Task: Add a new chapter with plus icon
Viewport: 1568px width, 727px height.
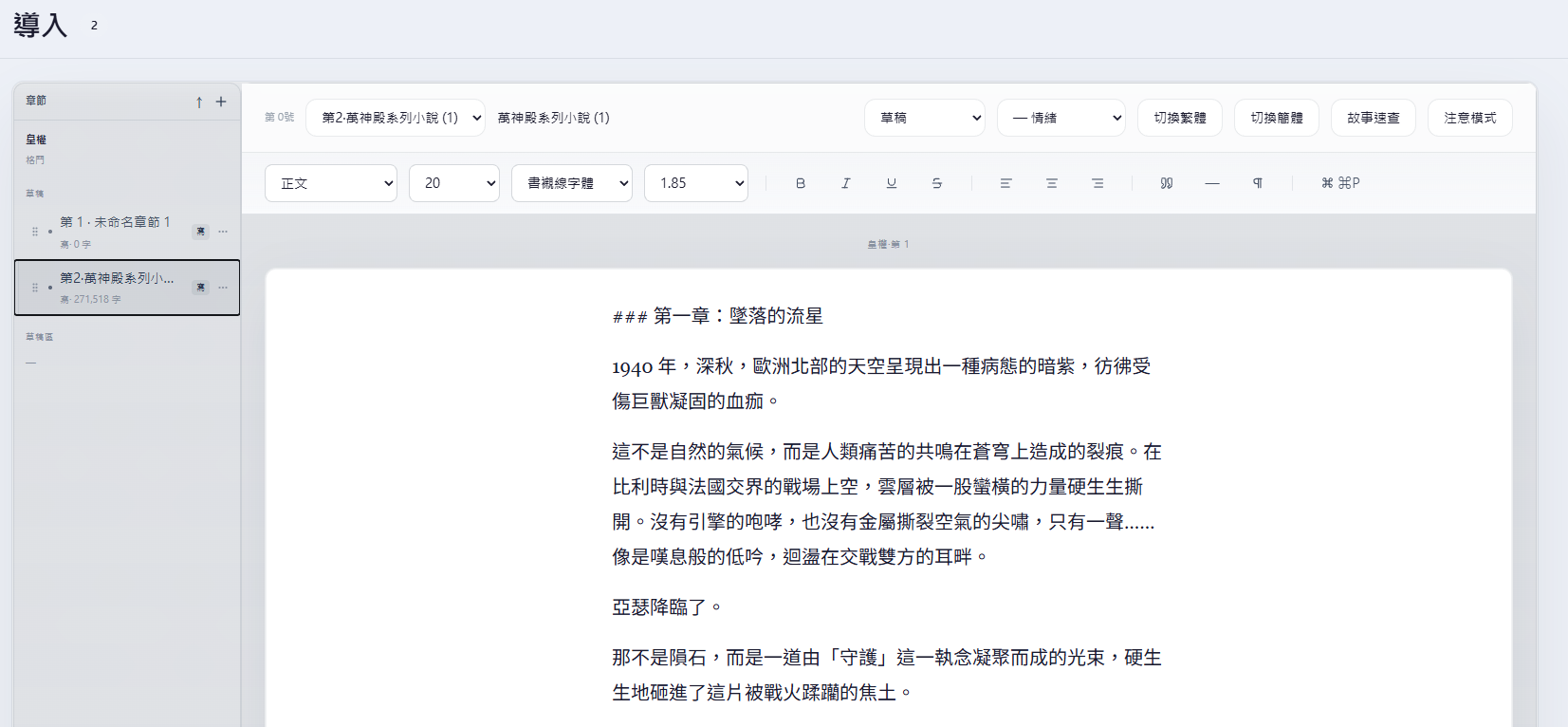Action: [x=221, y=102]
